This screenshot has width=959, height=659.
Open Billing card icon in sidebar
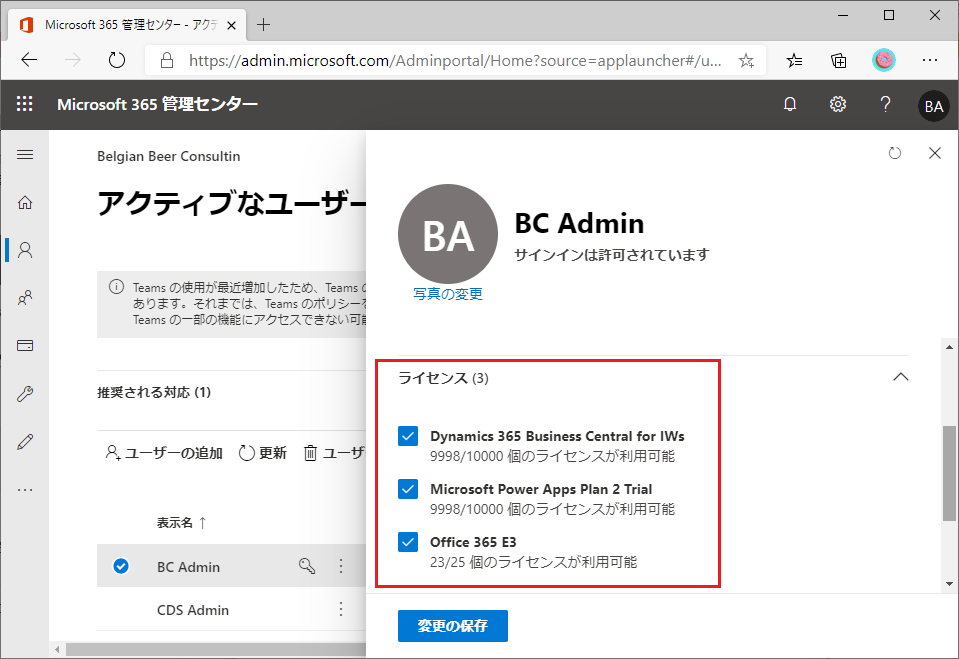coord(25,346)
